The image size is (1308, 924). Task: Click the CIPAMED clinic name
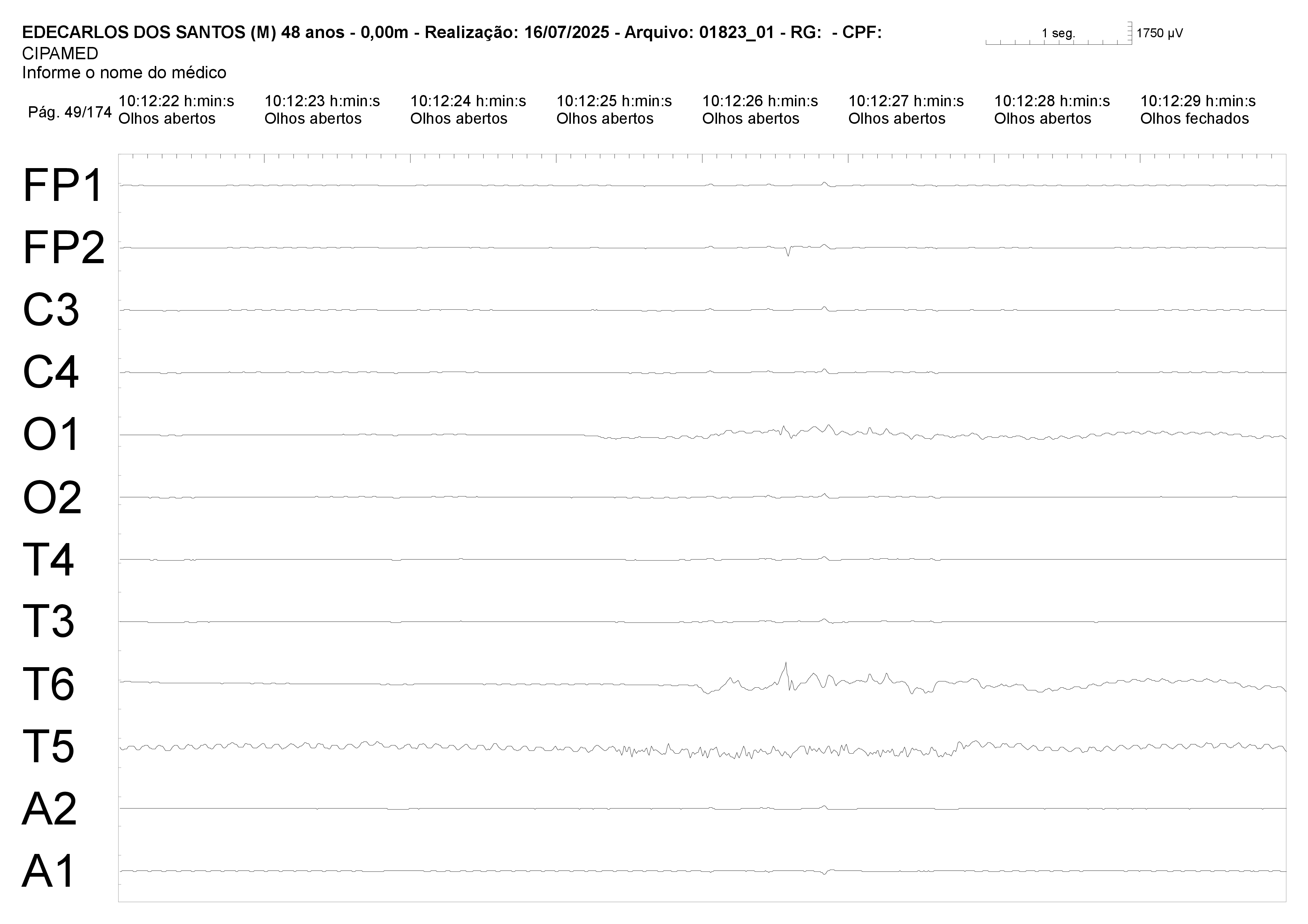(60, 54)
